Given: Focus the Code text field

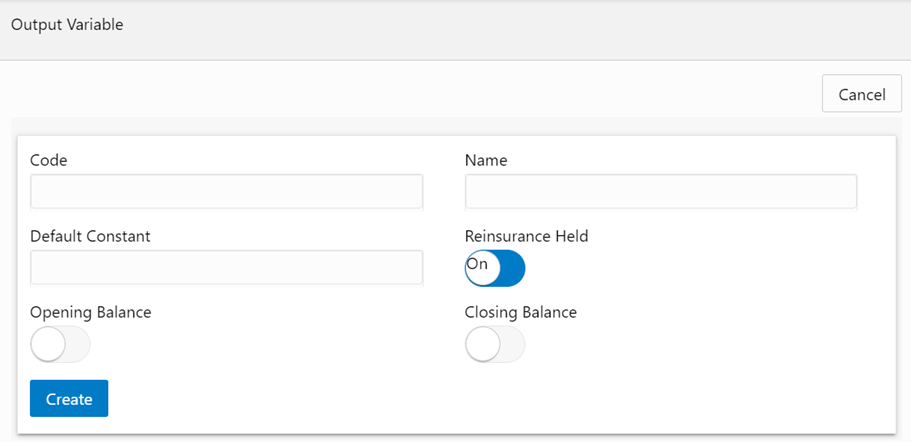Looking at the screenshot, I should point(226,191).
